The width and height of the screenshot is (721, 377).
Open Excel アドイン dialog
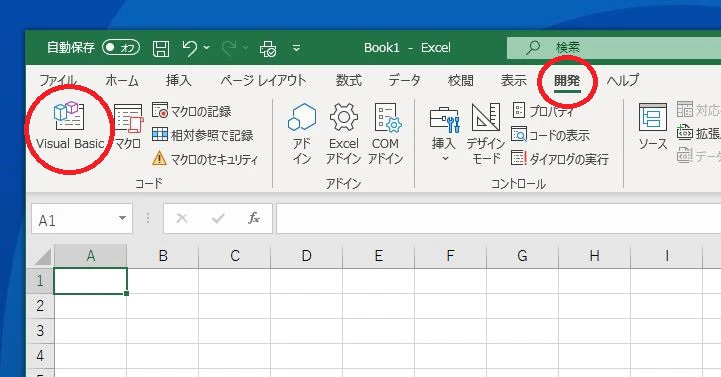point(343,133)
